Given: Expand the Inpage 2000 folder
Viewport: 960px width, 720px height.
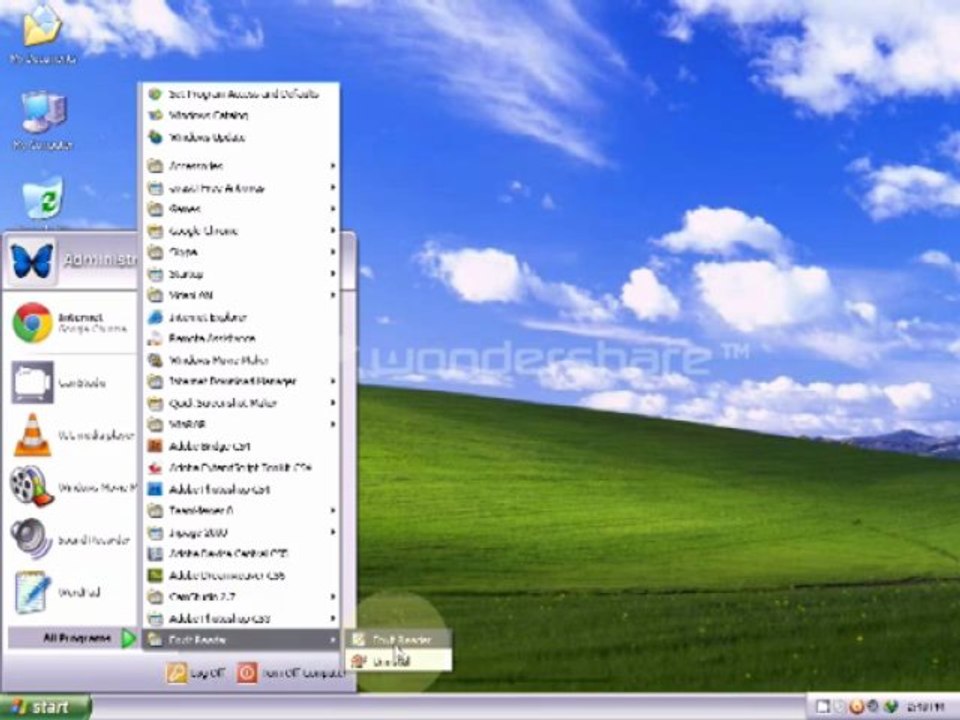Looking at the screenshot, I should tap(241, 533).
